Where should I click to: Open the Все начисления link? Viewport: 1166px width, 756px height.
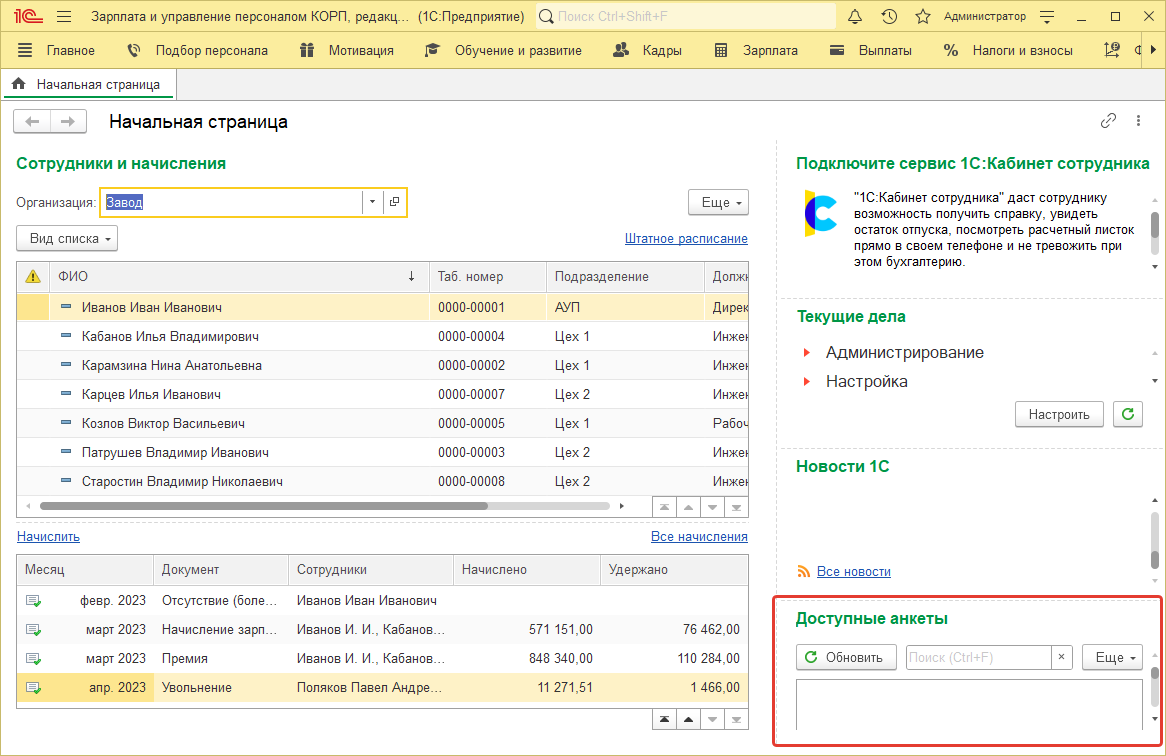coord(699,537)
